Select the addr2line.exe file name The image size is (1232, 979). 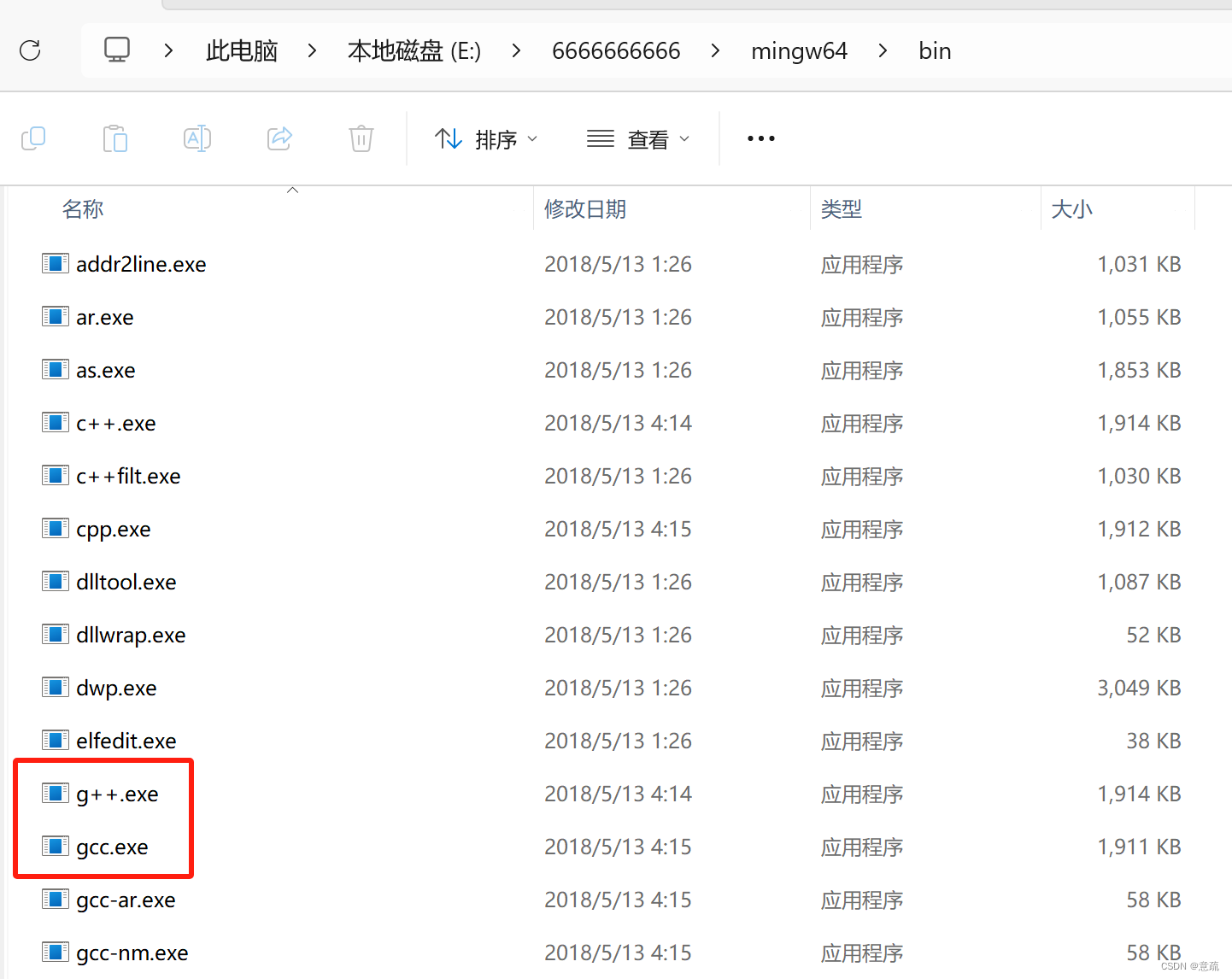[141, 264]
